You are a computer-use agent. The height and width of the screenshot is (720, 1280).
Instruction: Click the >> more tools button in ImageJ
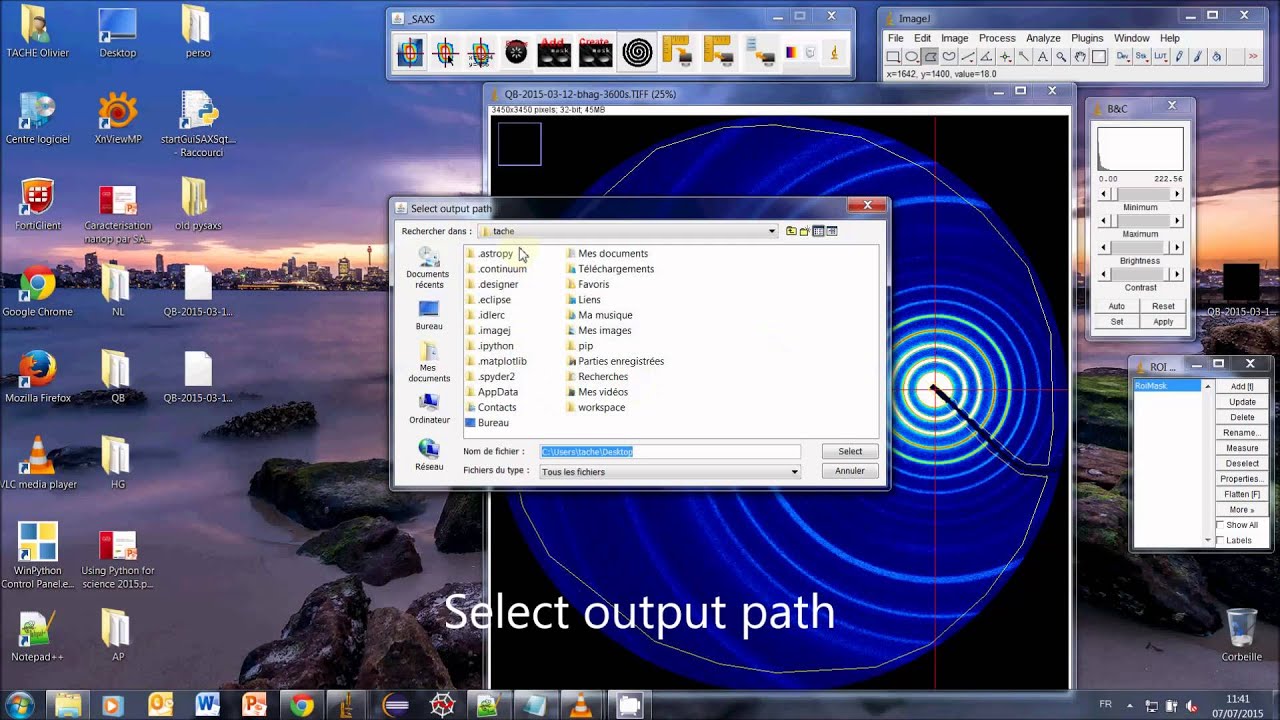click(1253, 56)
